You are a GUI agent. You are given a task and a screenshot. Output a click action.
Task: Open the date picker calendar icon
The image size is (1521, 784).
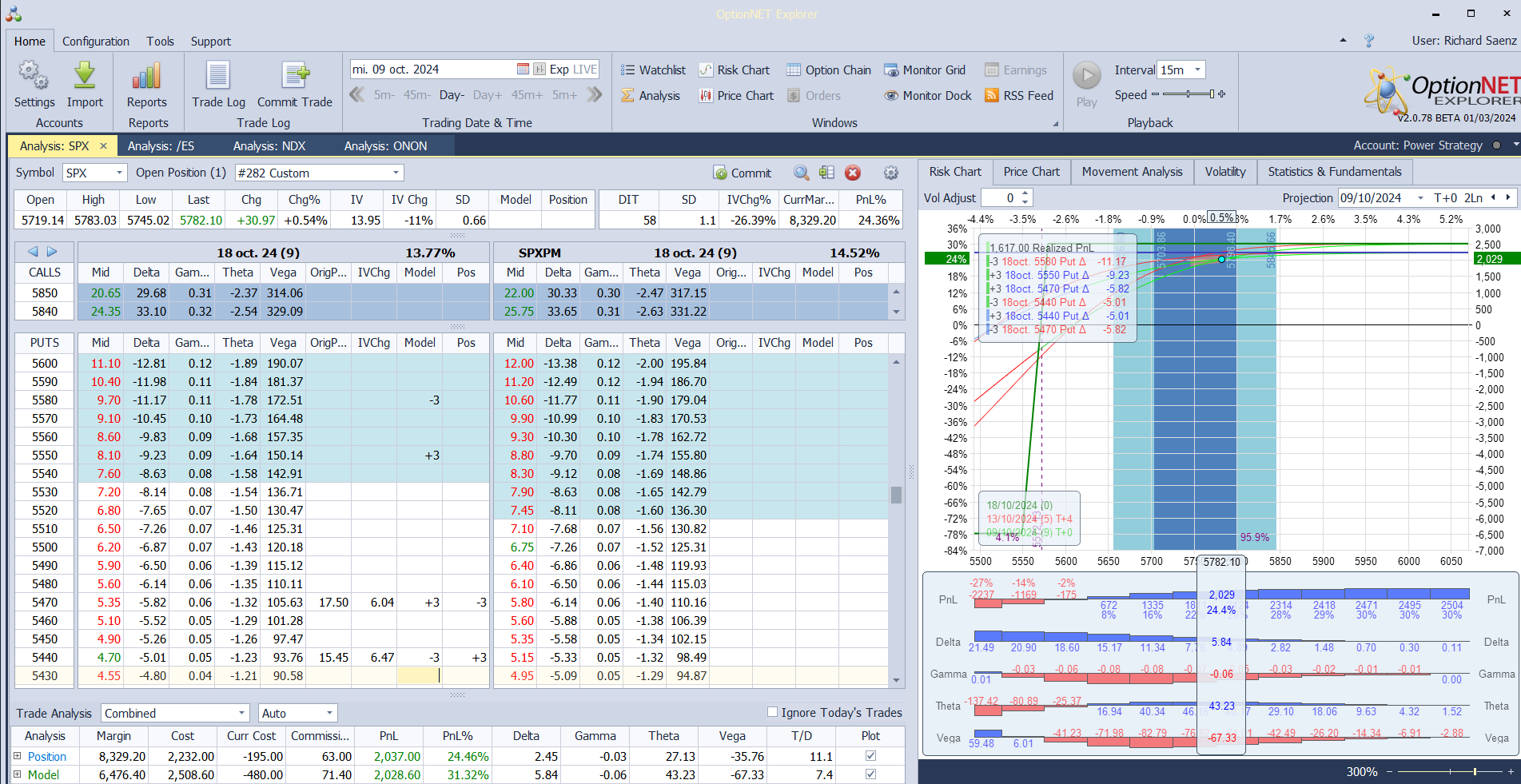523,70
